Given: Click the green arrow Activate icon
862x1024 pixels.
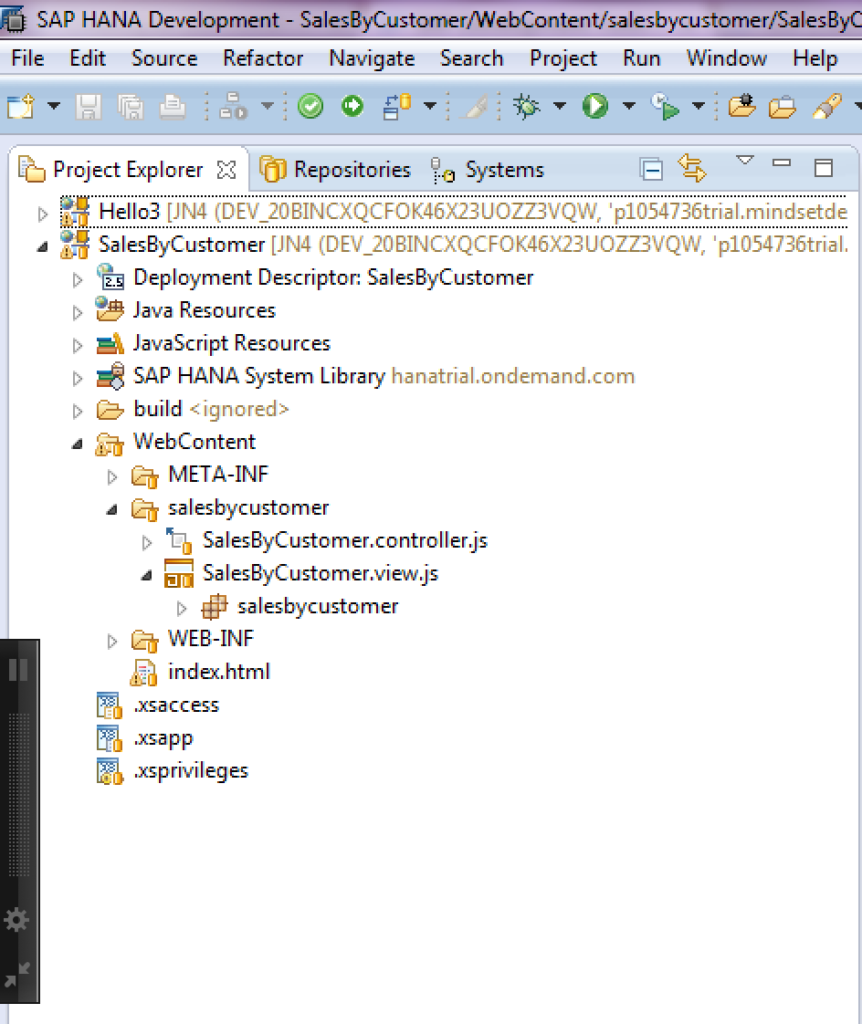Looking at the screenshot, I should click(353, 106).
